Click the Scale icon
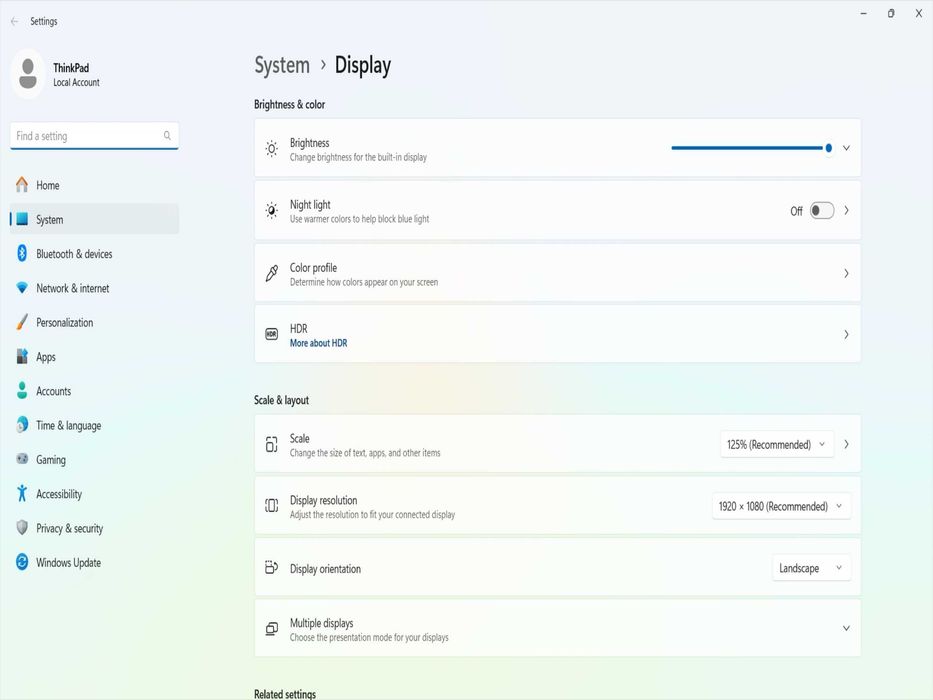933x700 pixels. tap(271, 444)
